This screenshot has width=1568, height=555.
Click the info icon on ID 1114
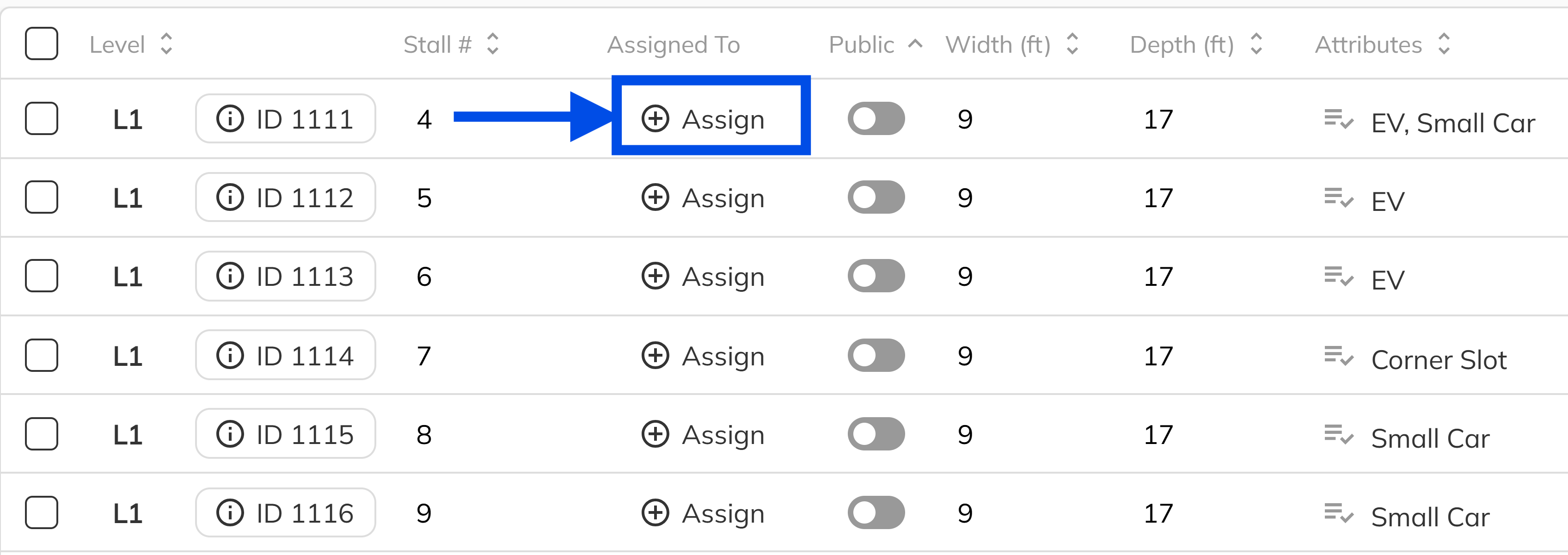pos(230,355)
